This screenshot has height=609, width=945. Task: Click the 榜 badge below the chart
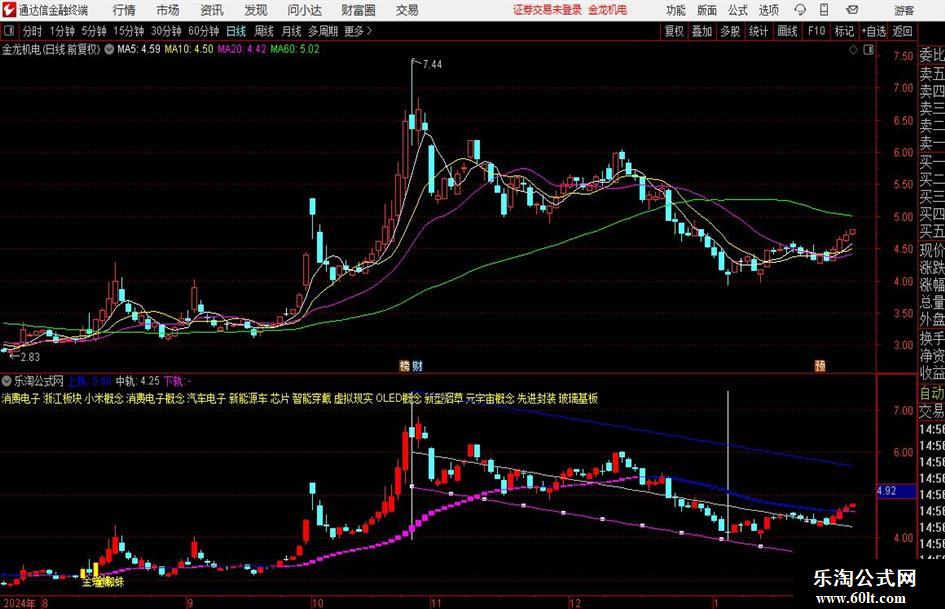click(x=404, y=365)
